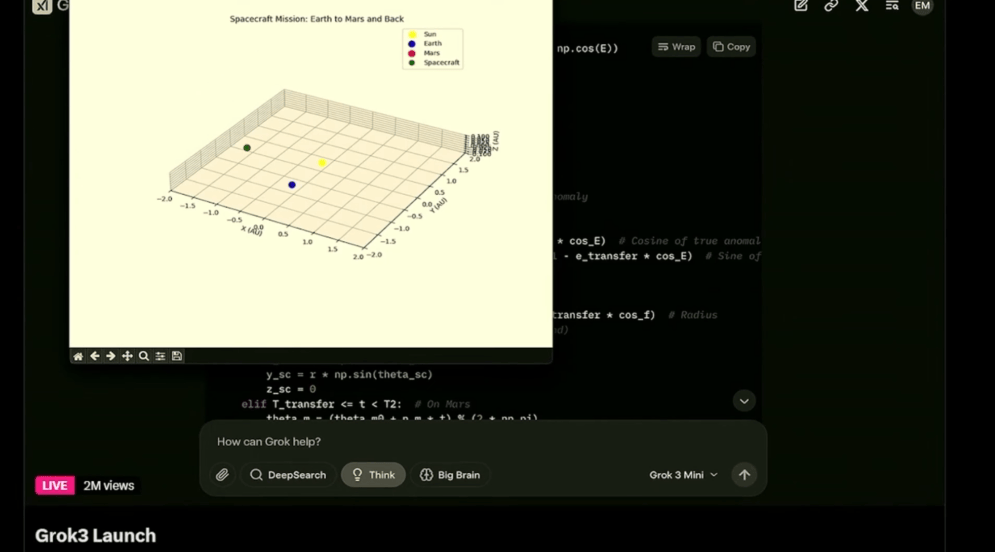
Task: Toggle the Think mode button
Action: coord(373,475)
